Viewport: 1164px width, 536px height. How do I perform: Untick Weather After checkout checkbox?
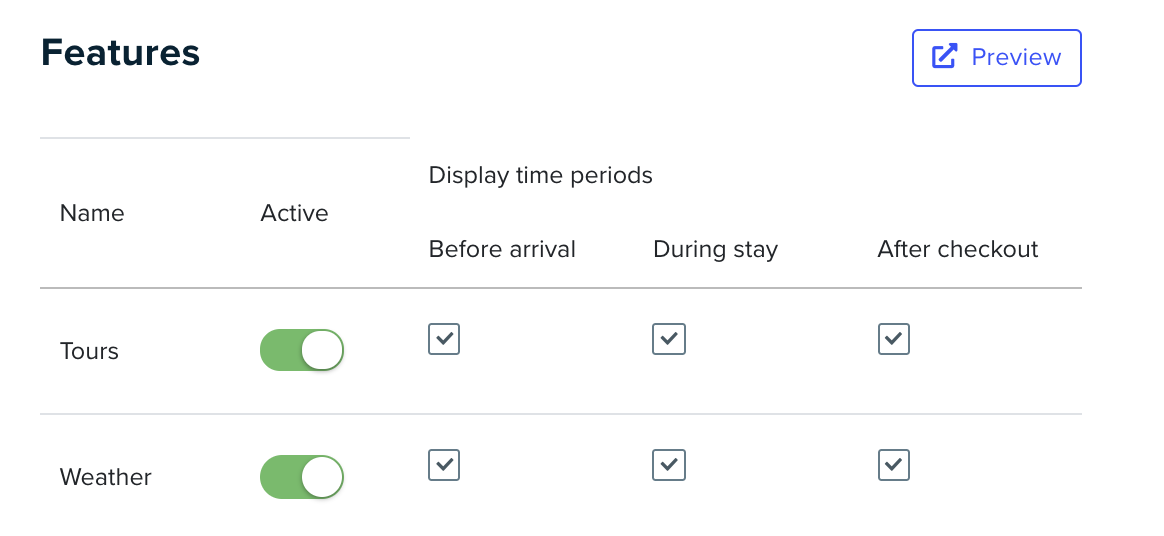[894, 465]
